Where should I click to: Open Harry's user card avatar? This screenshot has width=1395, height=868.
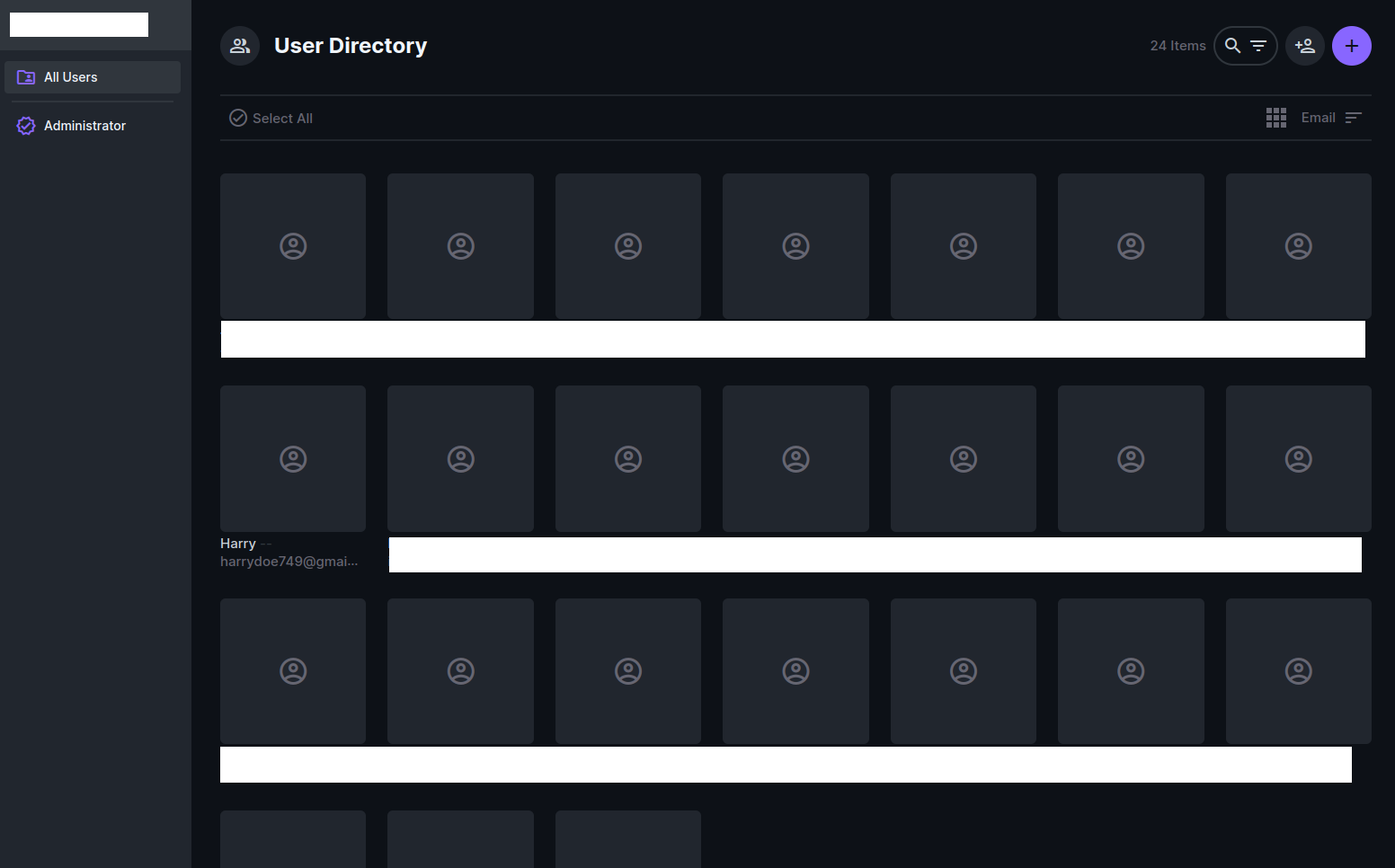pyautogui.click(x=293, y=458)
